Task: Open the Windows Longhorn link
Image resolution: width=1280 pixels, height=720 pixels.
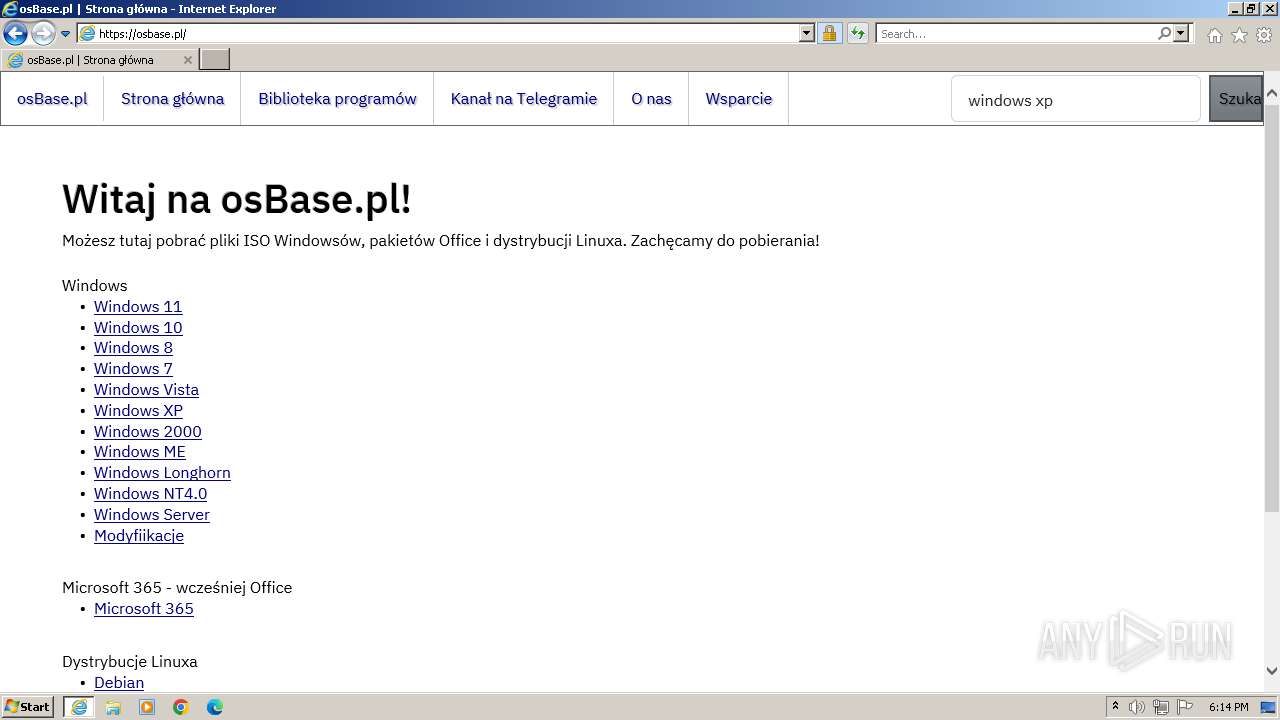Action: (162, 472)
